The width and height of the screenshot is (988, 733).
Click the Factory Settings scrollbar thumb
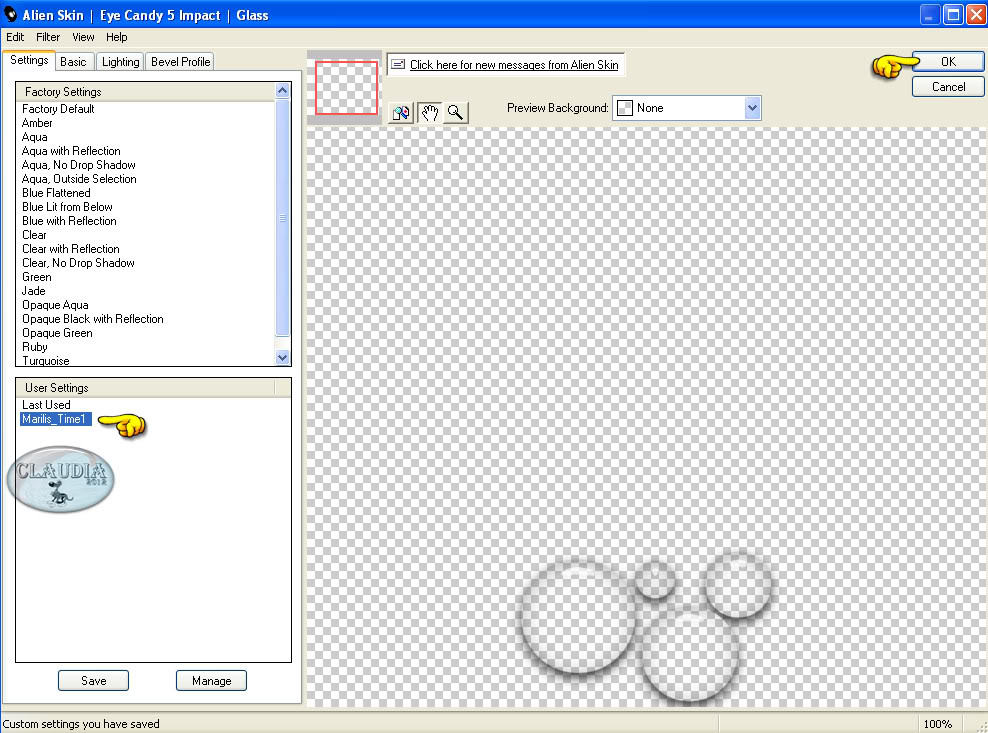(282, 217)
